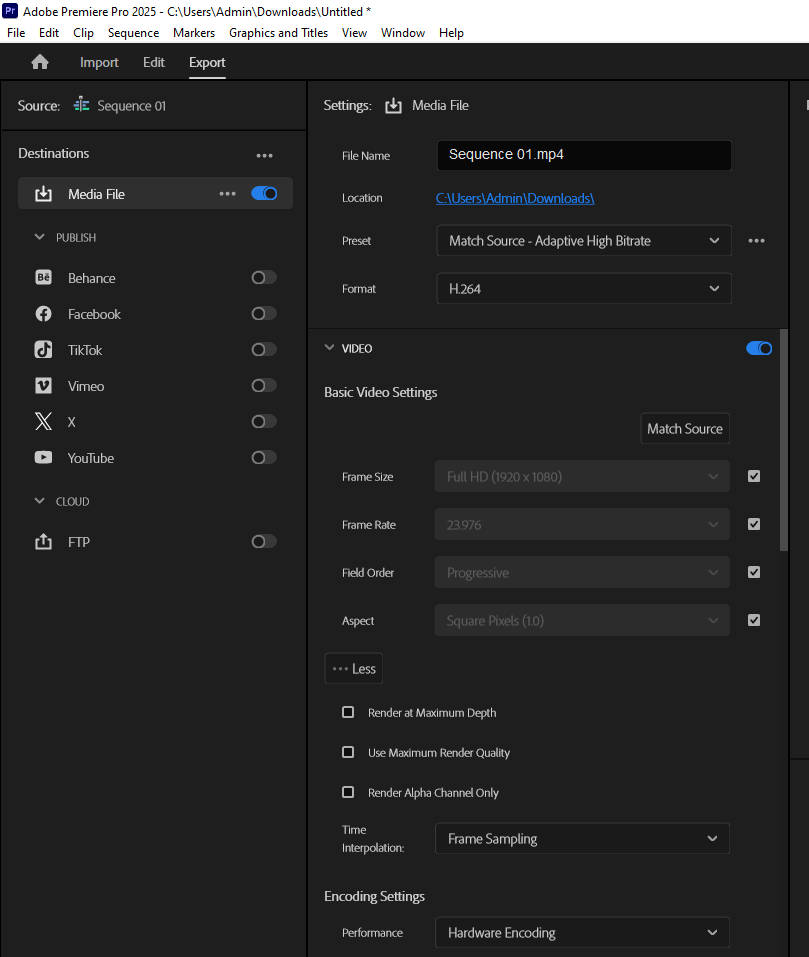
Task: Click the File Name input field
Action: [x=584, y=155]
